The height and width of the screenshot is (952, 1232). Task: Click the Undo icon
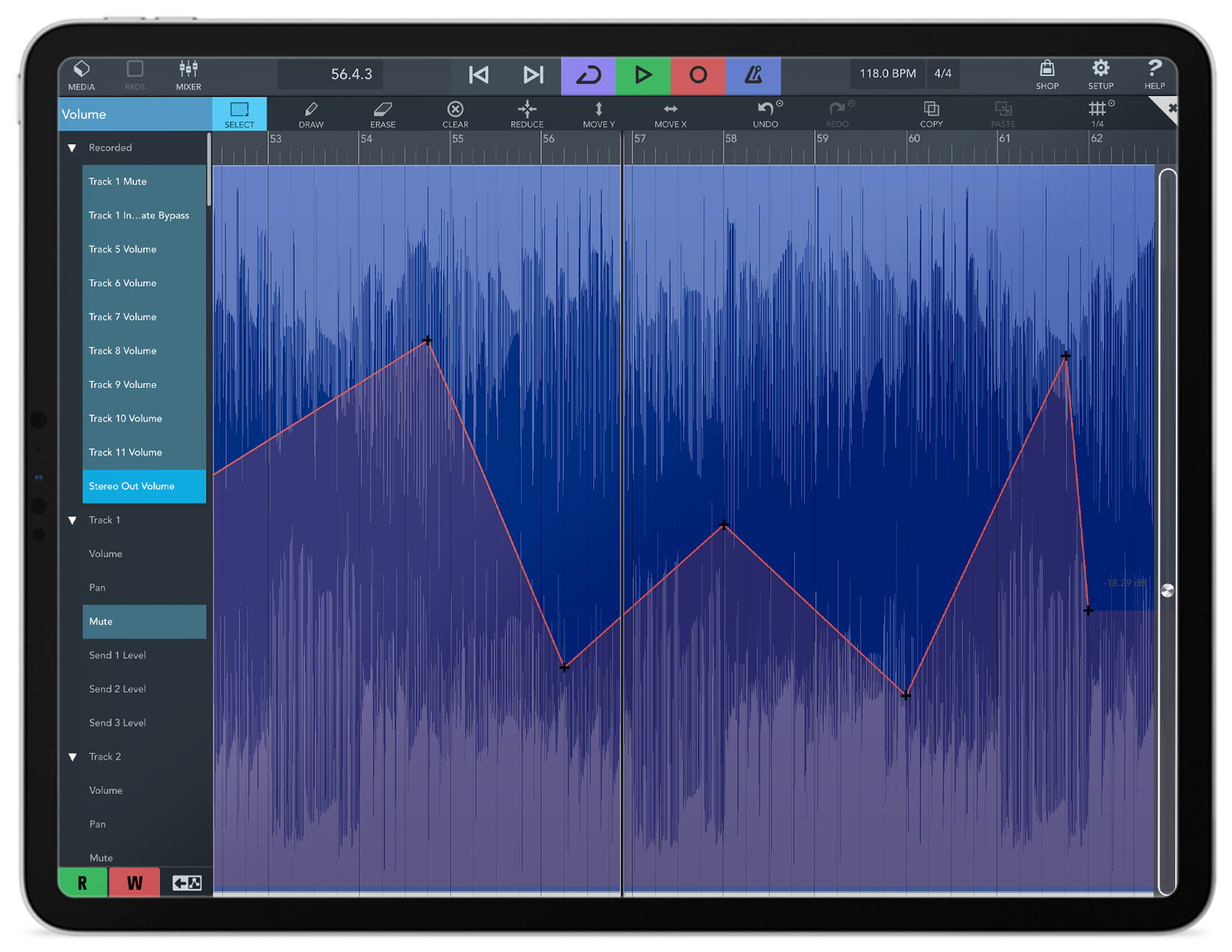(765, 114)
